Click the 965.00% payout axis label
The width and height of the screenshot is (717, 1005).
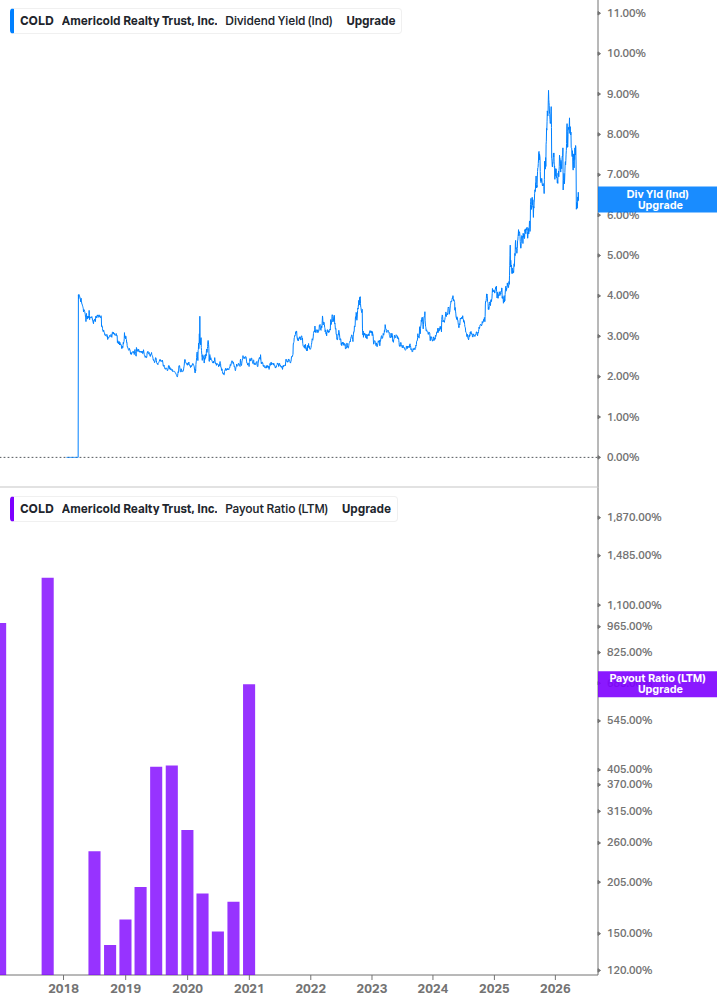click(x=629, y=626)
